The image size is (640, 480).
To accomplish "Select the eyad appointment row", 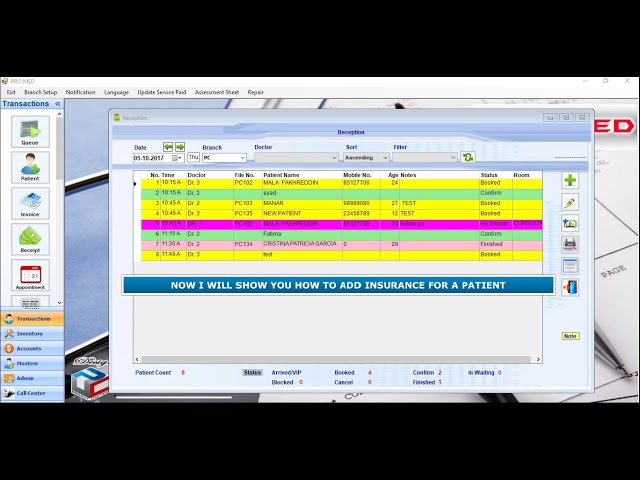I will (x=342, y=193).
